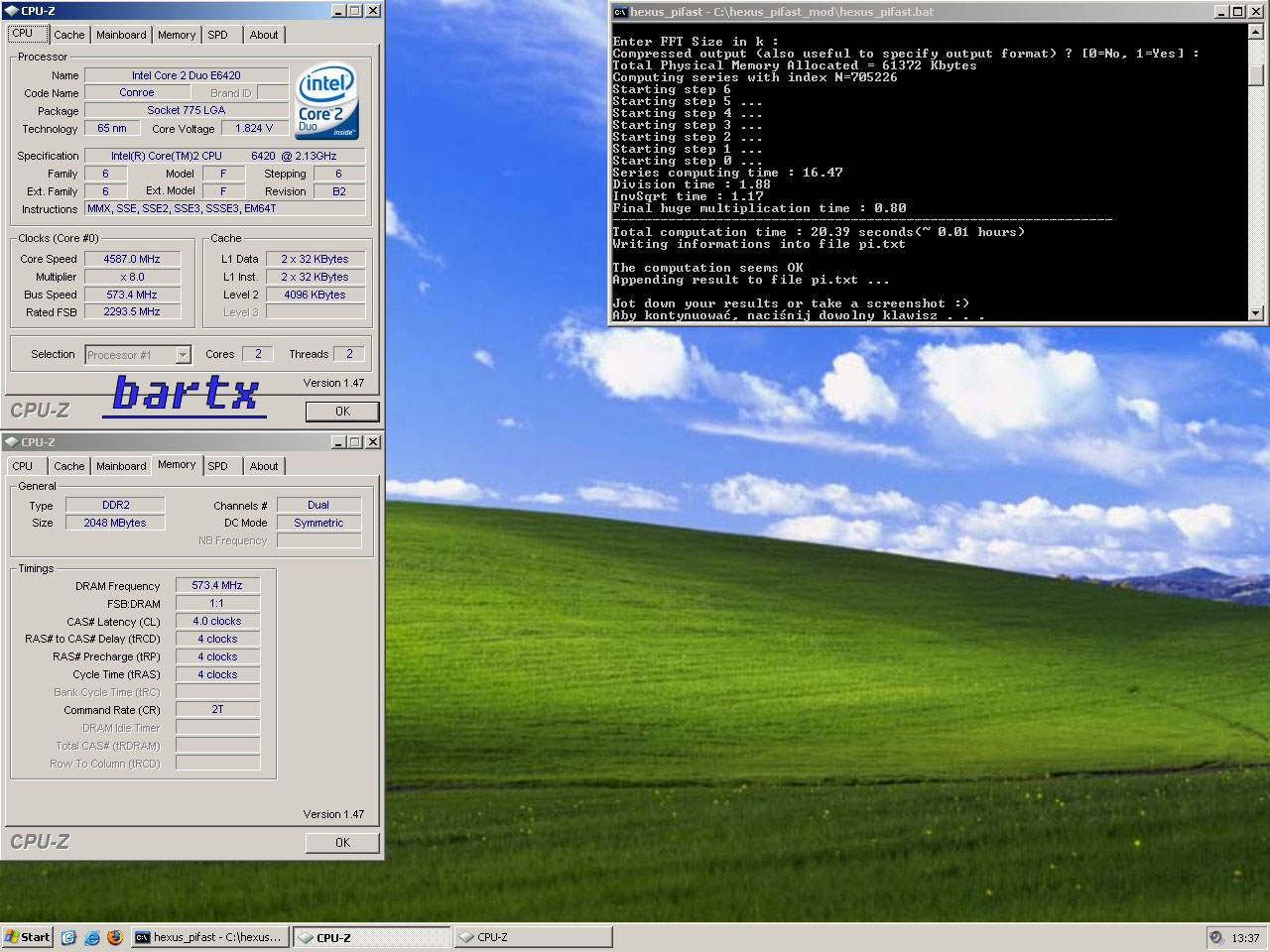This screenshot has height=952, width=1270.
Task: Click console scrollbar up arrow
Action: coord(1256,33)
